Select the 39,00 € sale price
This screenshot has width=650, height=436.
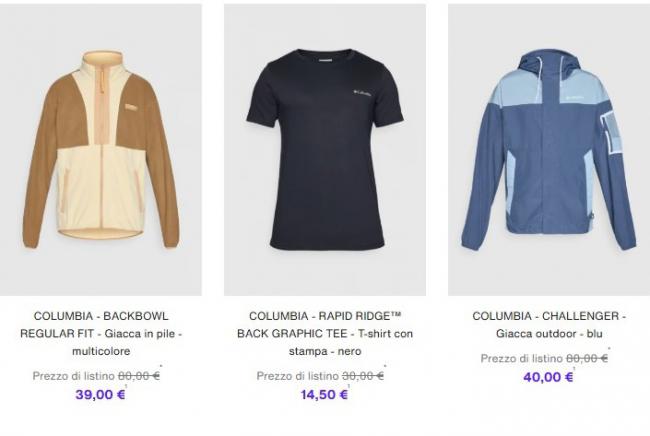click(100, 395)
